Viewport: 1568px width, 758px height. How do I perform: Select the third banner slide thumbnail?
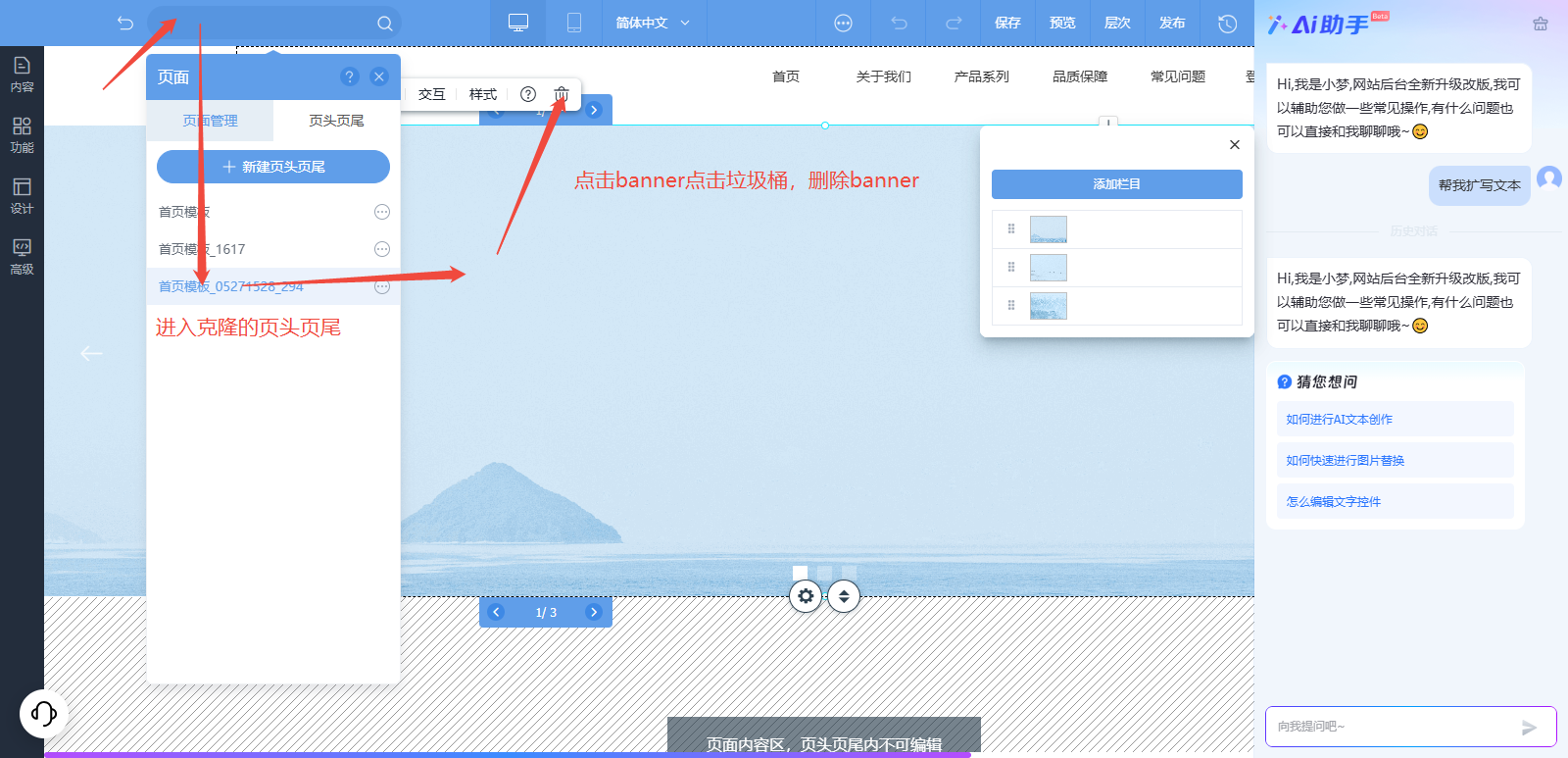coord(1049,306)
